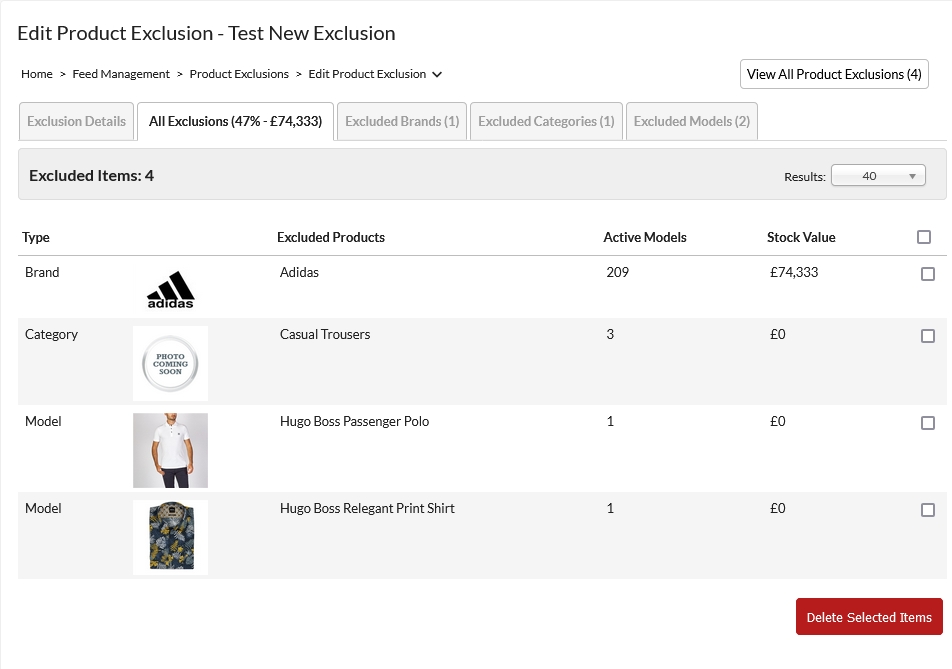
Task: Click the Photo Coming Soon placeholder image
Action: pos(170,363)
